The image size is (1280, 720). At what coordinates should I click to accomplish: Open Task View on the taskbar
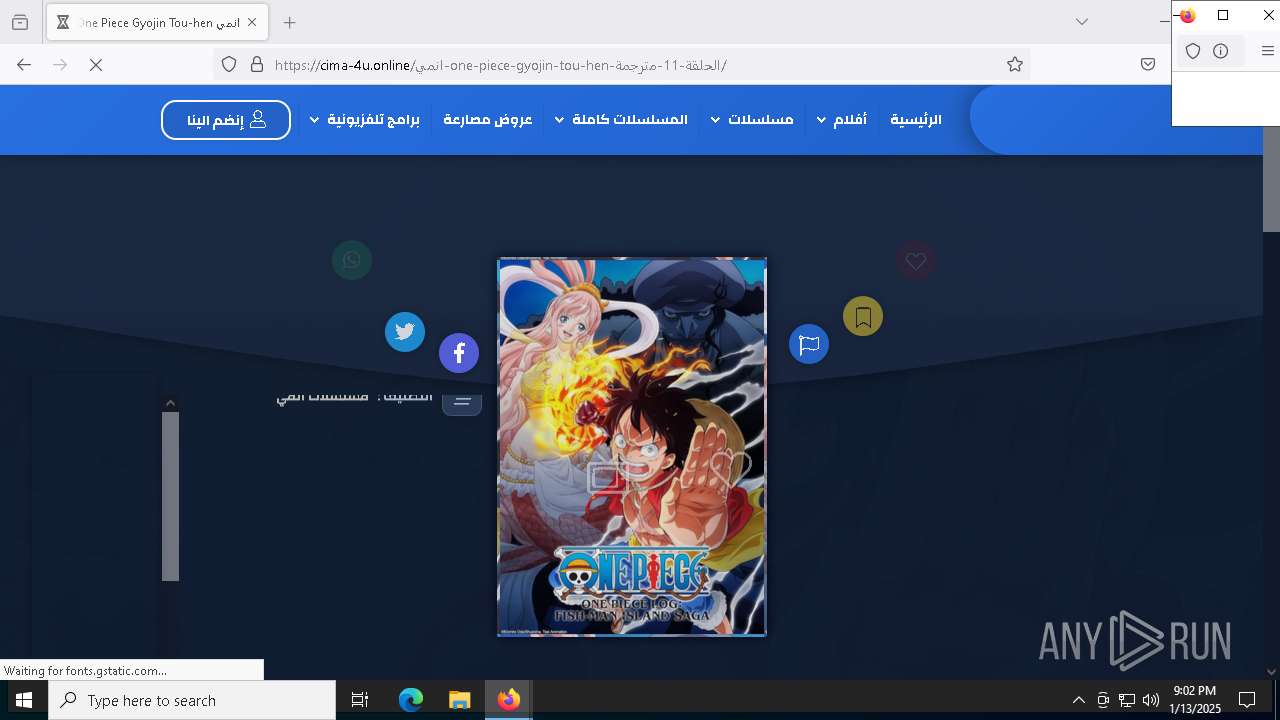click(360, 700)
